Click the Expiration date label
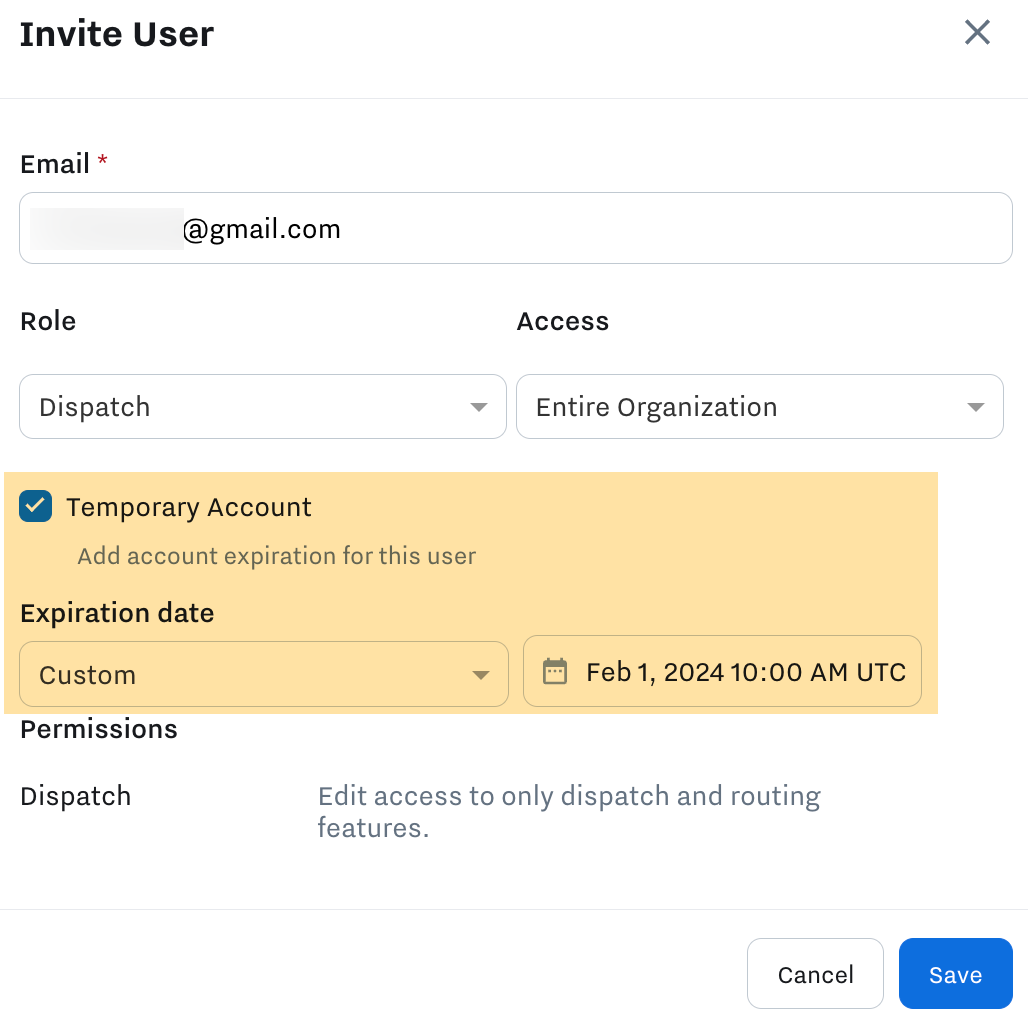The image size is (1028, 1026). click(117, 613)
